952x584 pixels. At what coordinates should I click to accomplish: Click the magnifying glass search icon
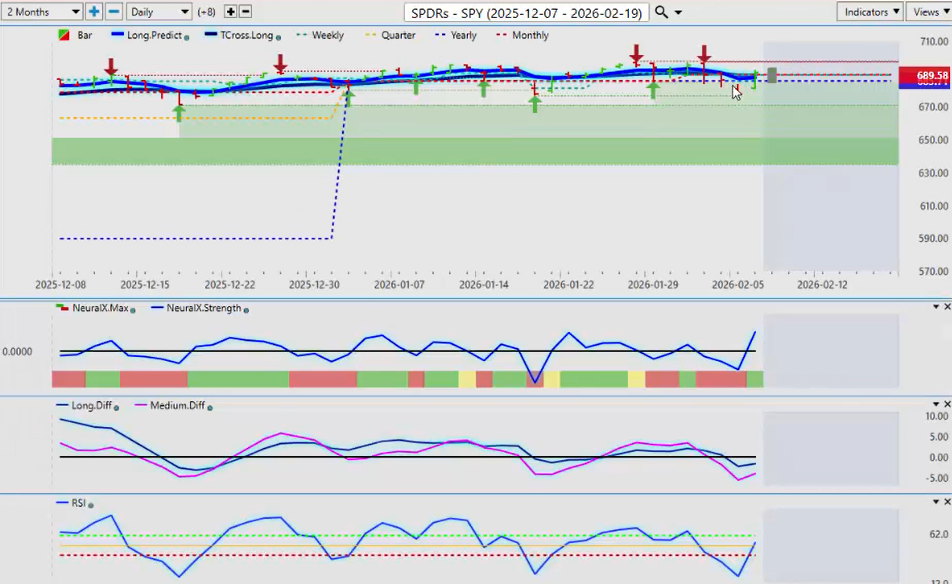pos(661,12)
